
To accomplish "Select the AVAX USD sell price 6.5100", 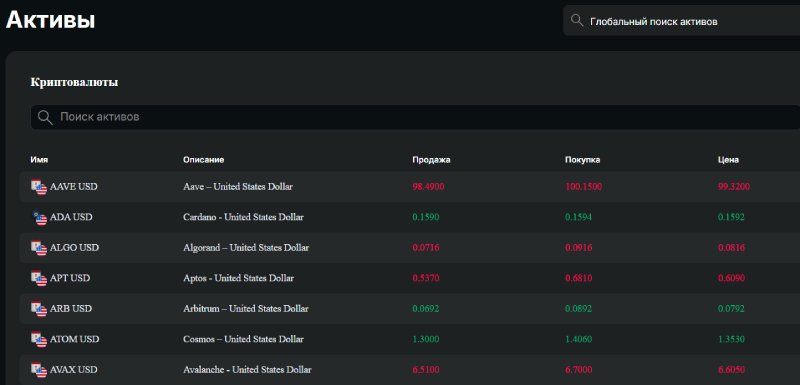I will pyautogui.click(x=426, y=370).
